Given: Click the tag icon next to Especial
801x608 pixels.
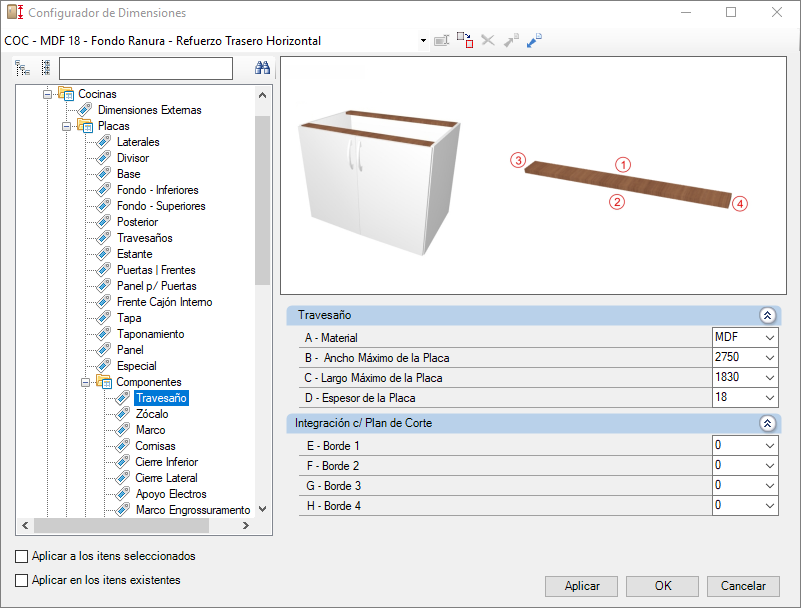Looking at the screenshot, I should 104,366.
